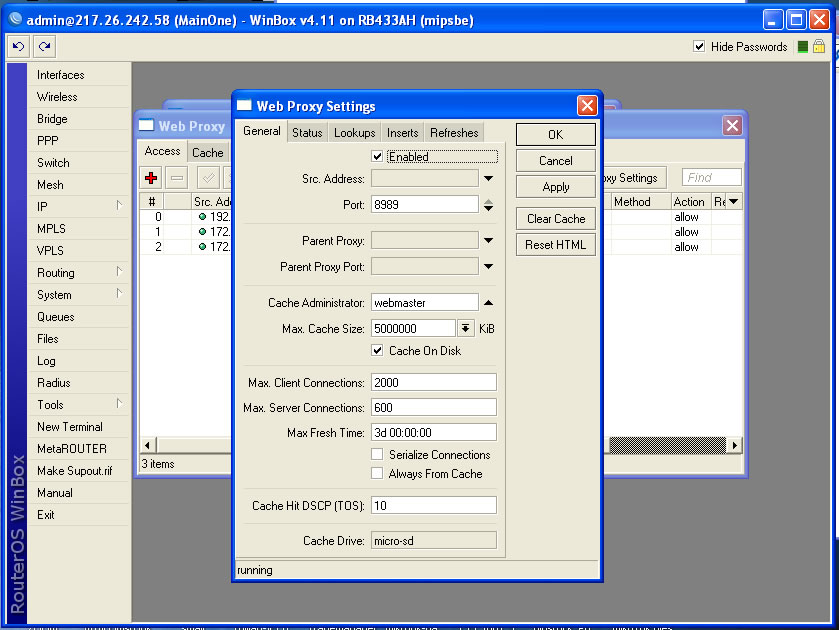
Task: Open the Cache tab in Web Proxy window
Action: pyautogui.click(x=208, y=153)
